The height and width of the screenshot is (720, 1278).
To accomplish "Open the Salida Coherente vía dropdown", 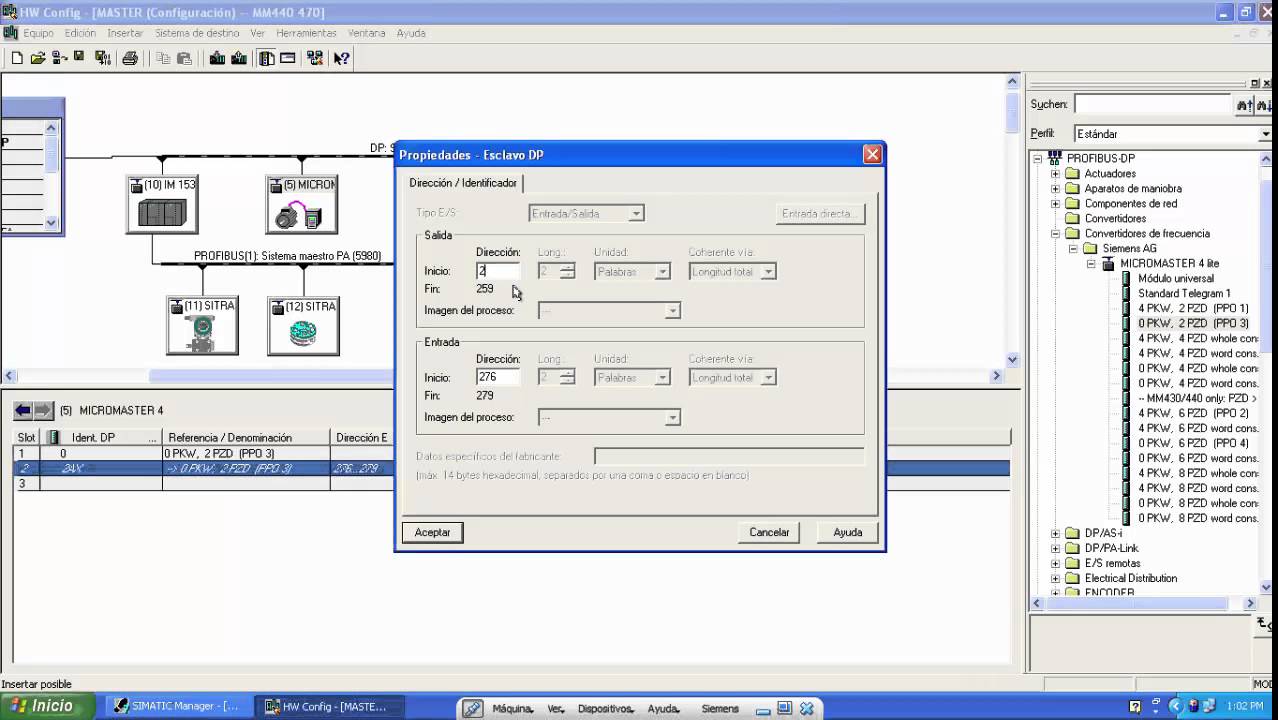I will tap(768, 272).
